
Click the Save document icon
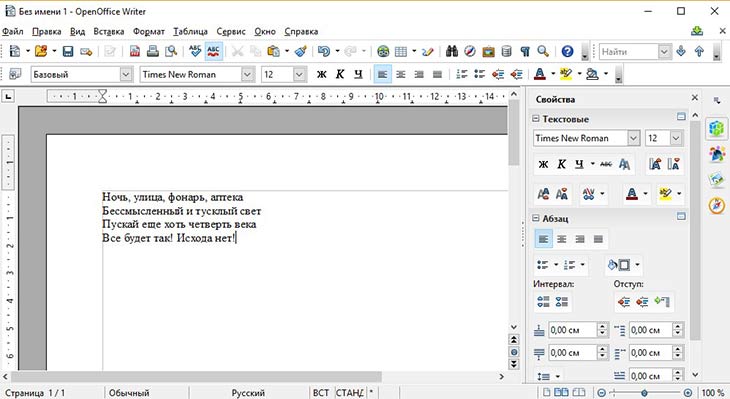point(68,51)
